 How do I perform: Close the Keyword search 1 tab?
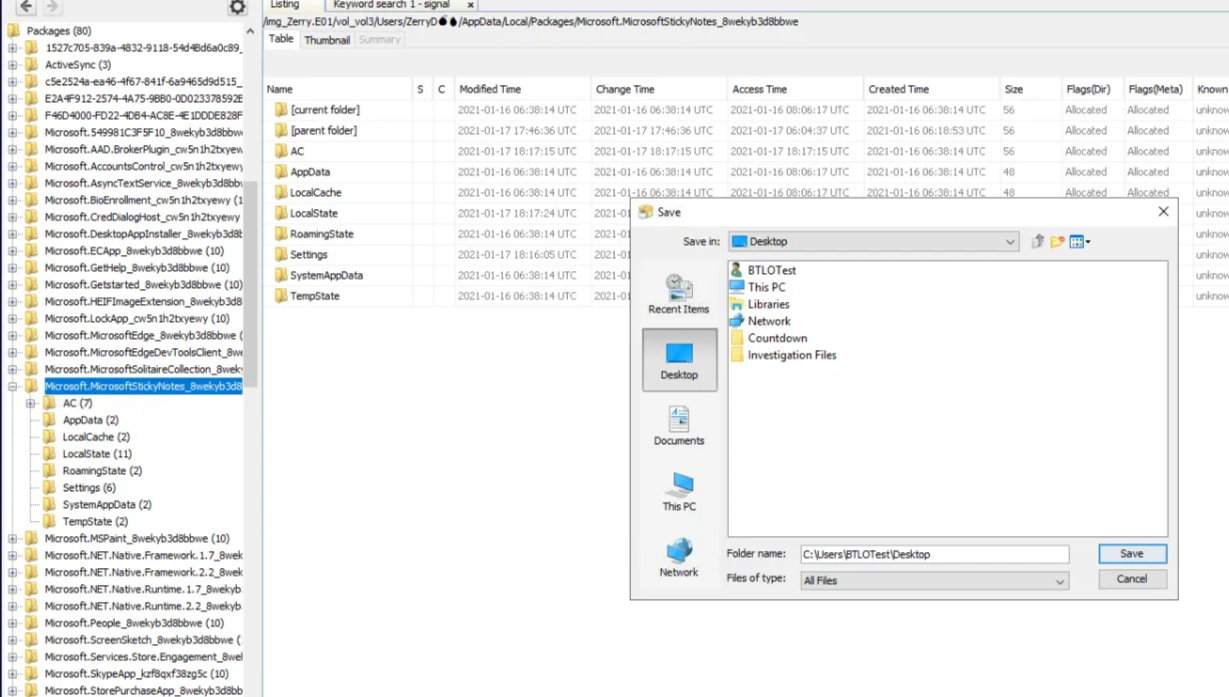470,5
